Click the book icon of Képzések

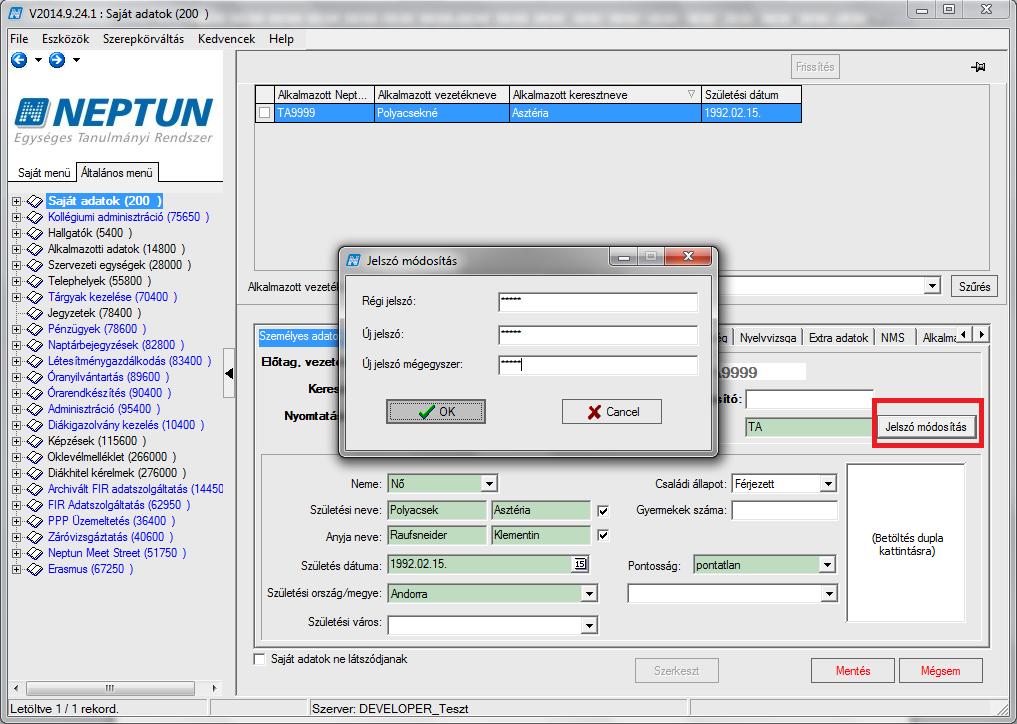[35, 441]
